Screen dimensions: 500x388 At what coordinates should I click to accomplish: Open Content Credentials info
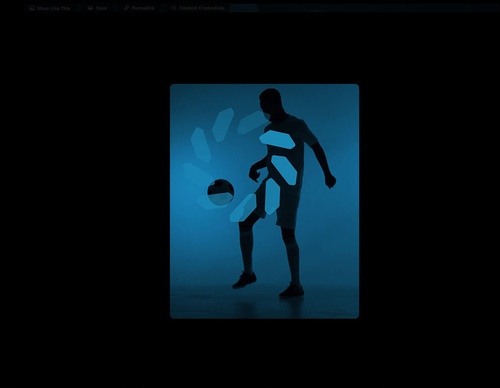tap(198, 8)
